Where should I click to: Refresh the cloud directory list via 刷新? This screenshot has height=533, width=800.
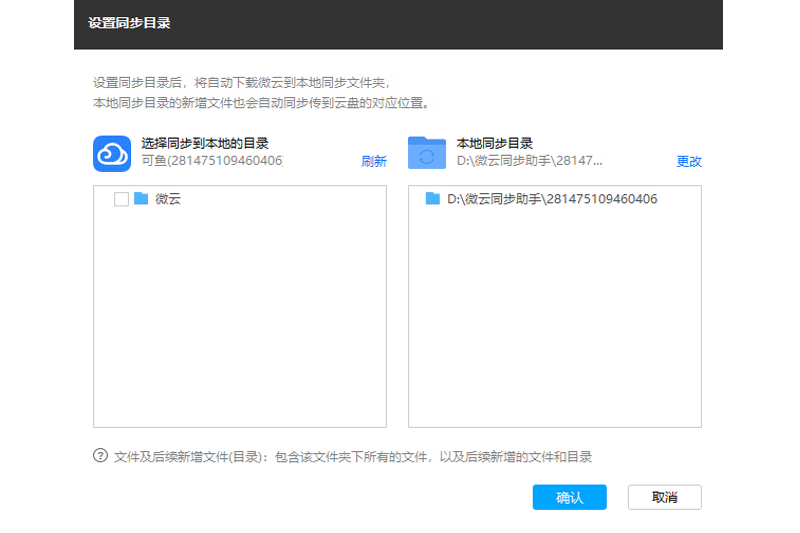click(373, 161)
